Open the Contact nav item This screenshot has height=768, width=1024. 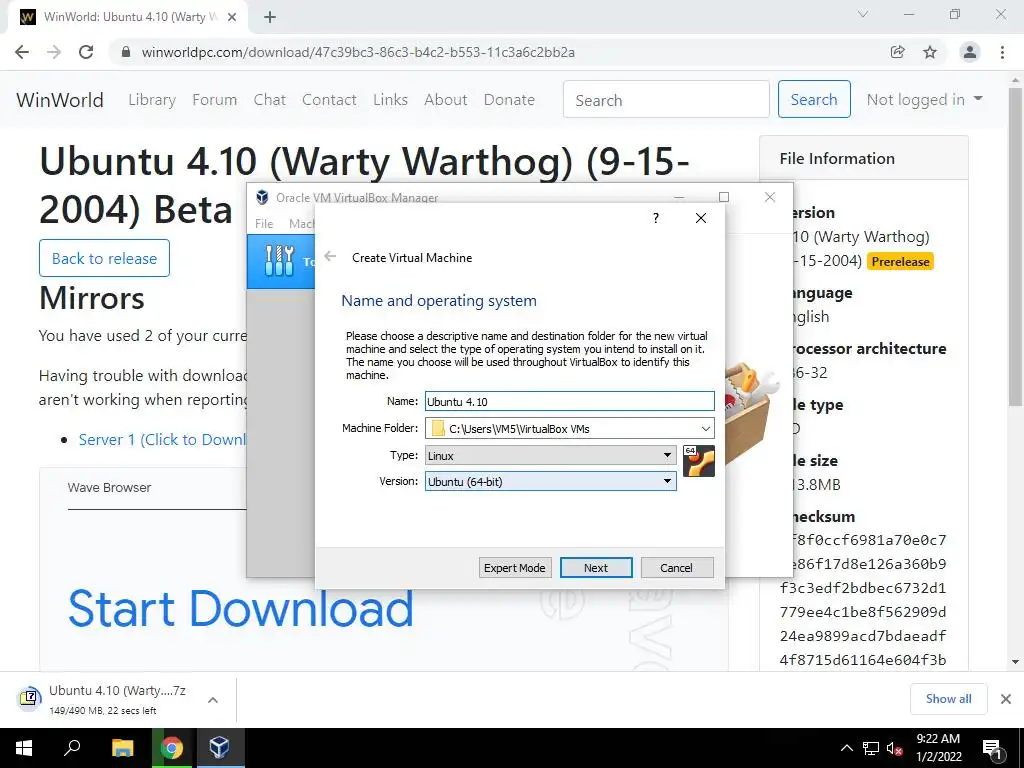point(329,99)
